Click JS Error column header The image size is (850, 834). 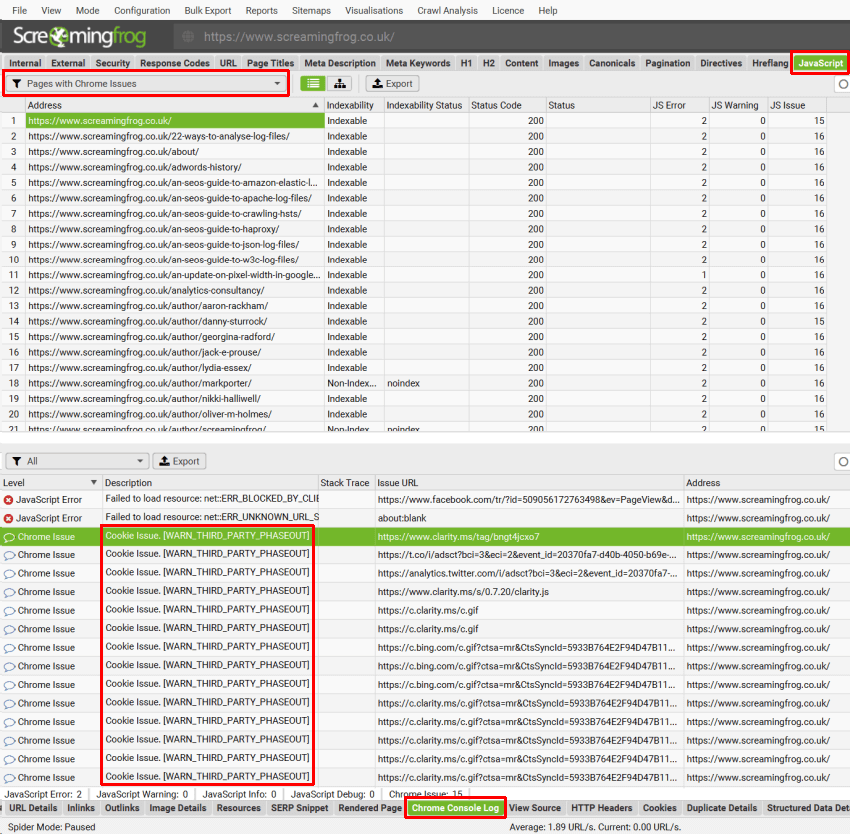679,105
